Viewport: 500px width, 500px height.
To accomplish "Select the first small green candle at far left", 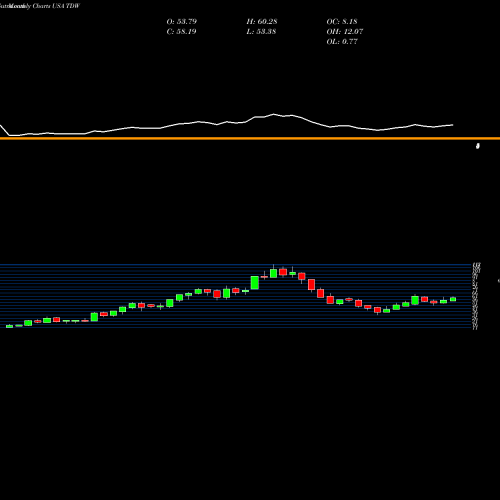I will 9,326.
